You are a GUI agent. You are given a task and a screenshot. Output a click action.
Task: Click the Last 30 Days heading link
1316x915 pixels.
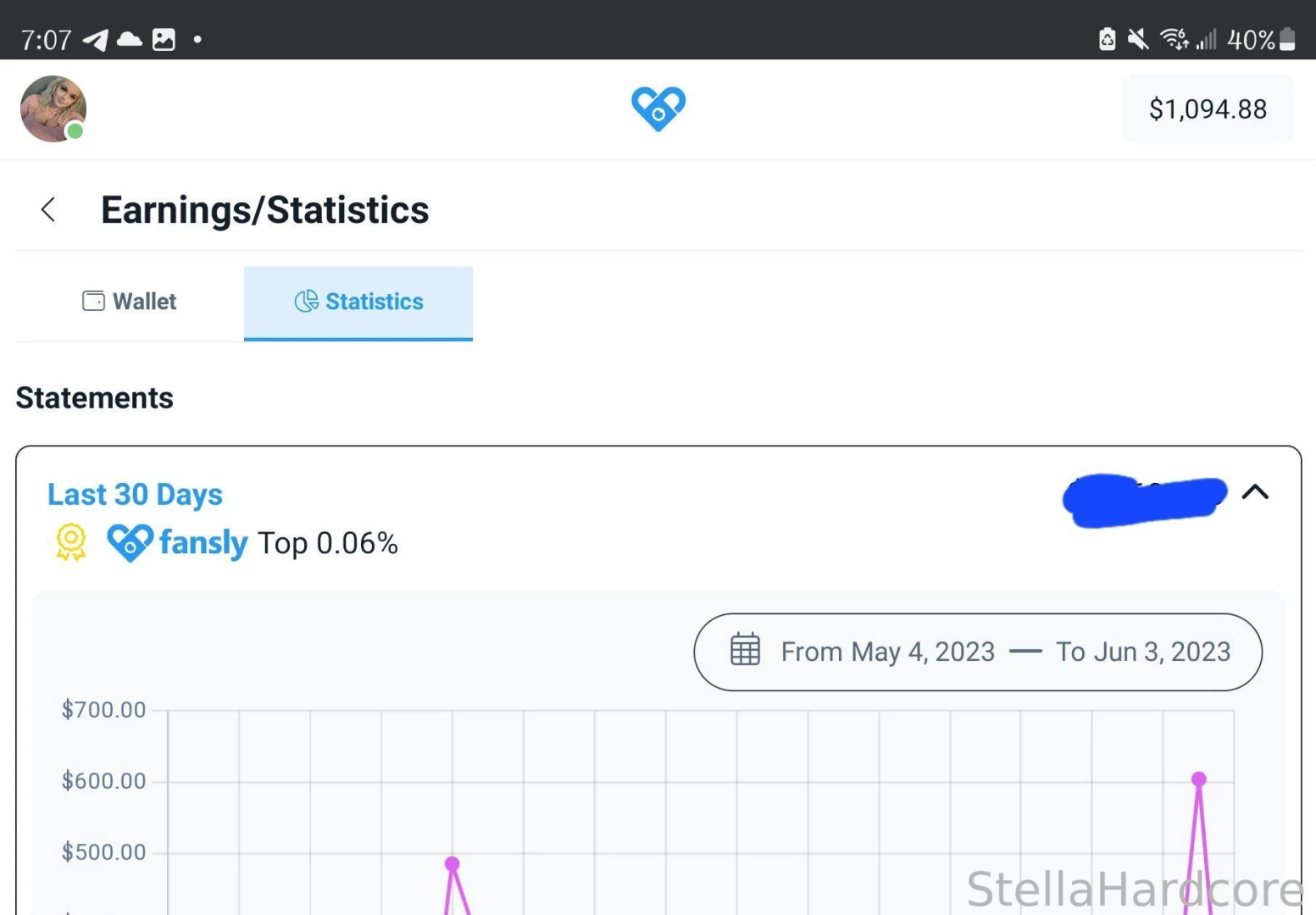(135, 494)
